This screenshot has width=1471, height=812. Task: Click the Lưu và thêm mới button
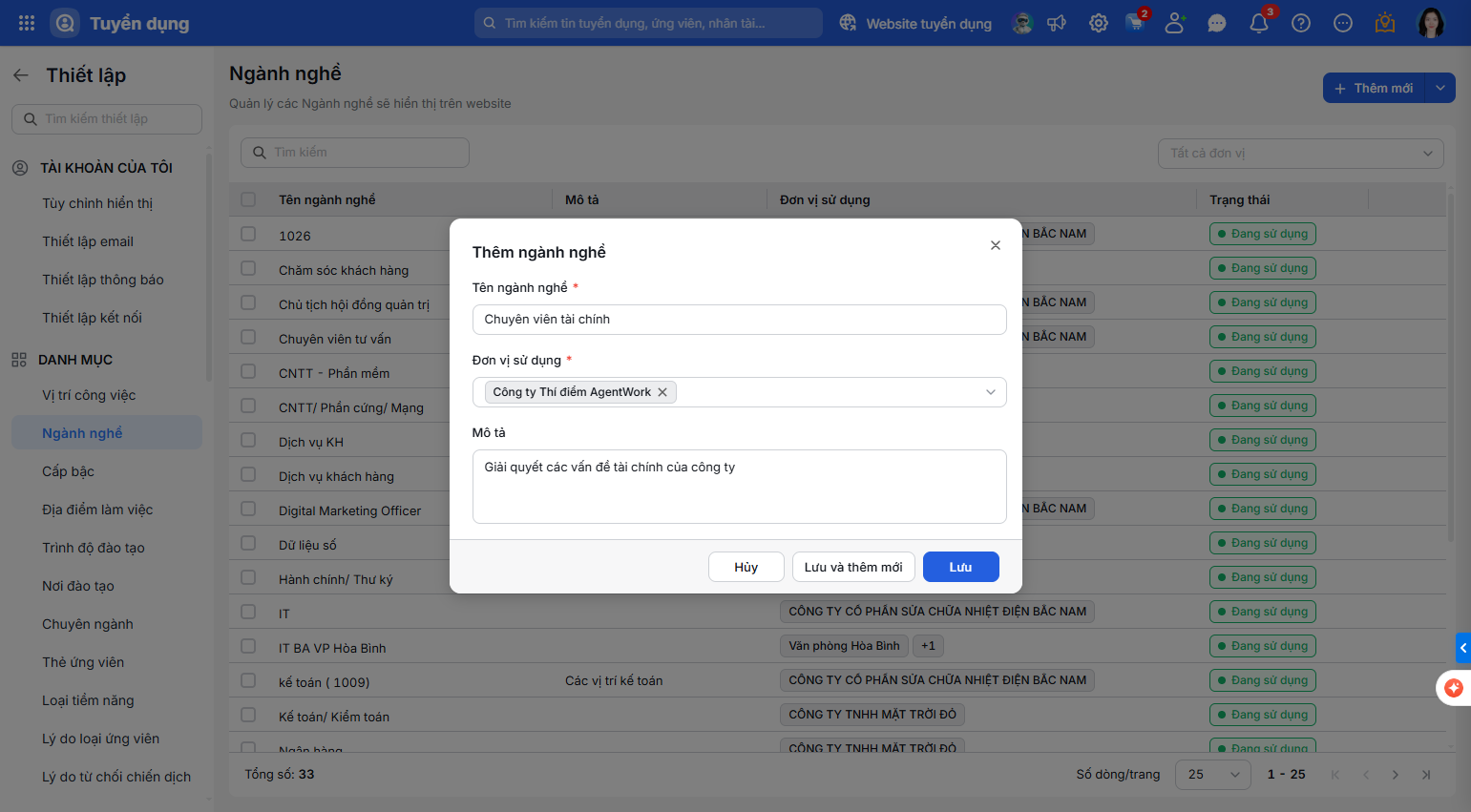[853, 567]
